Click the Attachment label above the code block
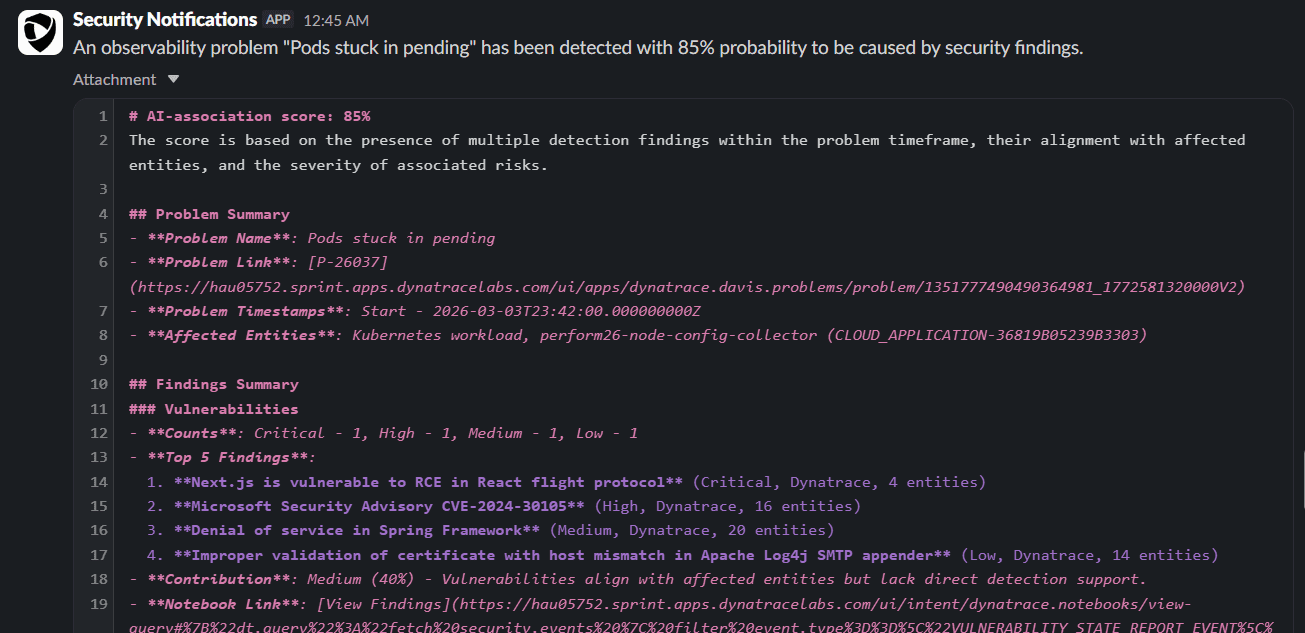 coord(114,79)
